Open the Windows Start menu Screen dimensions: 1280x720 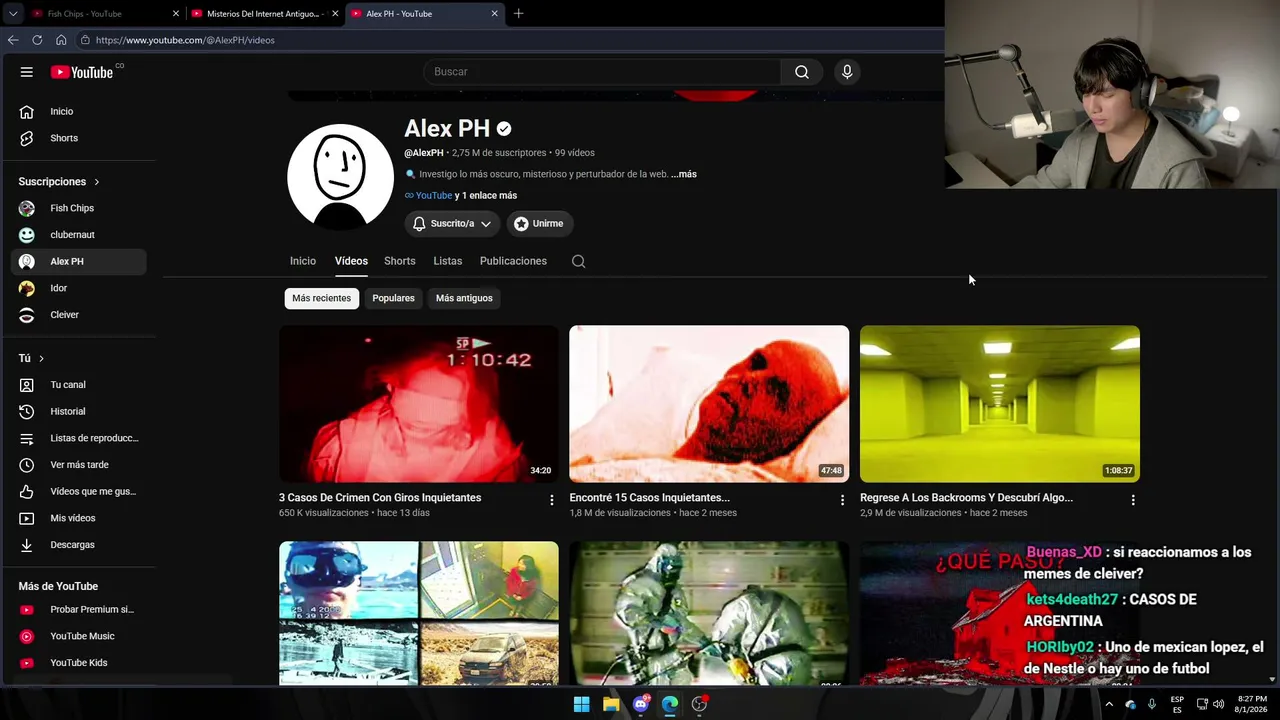point(581,704)
